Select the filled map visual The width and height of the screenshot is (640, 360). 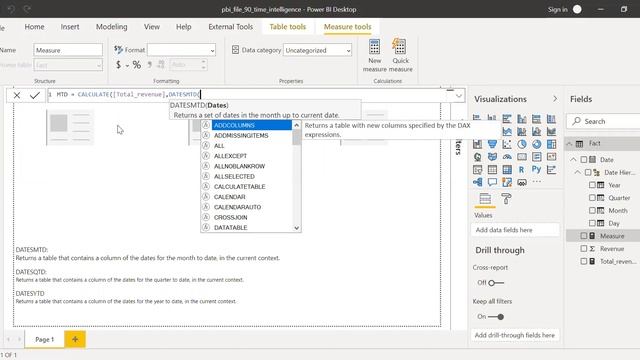492,157
